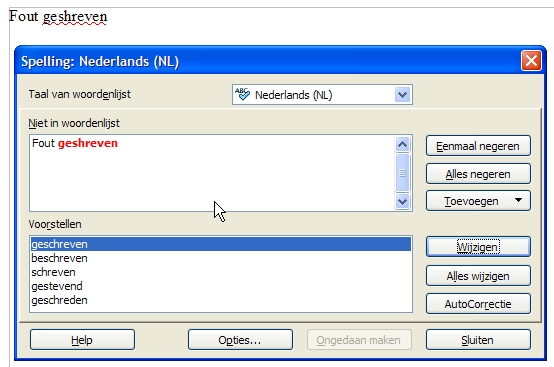Click the misspelled word 'geshreven' in edit box
The height and width of the screenshot is (367, 554).
(88, 143)
